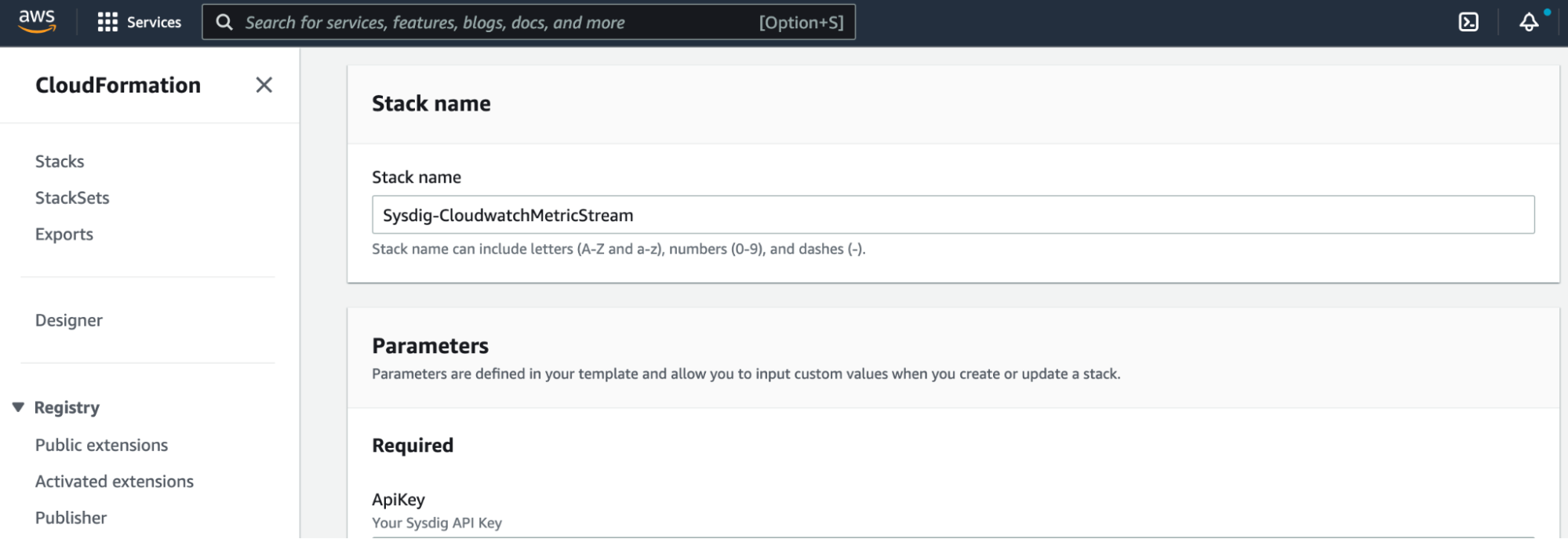The image size is (1568, 539).
Task: Open the notifications bell
Action: (1528, 23)
